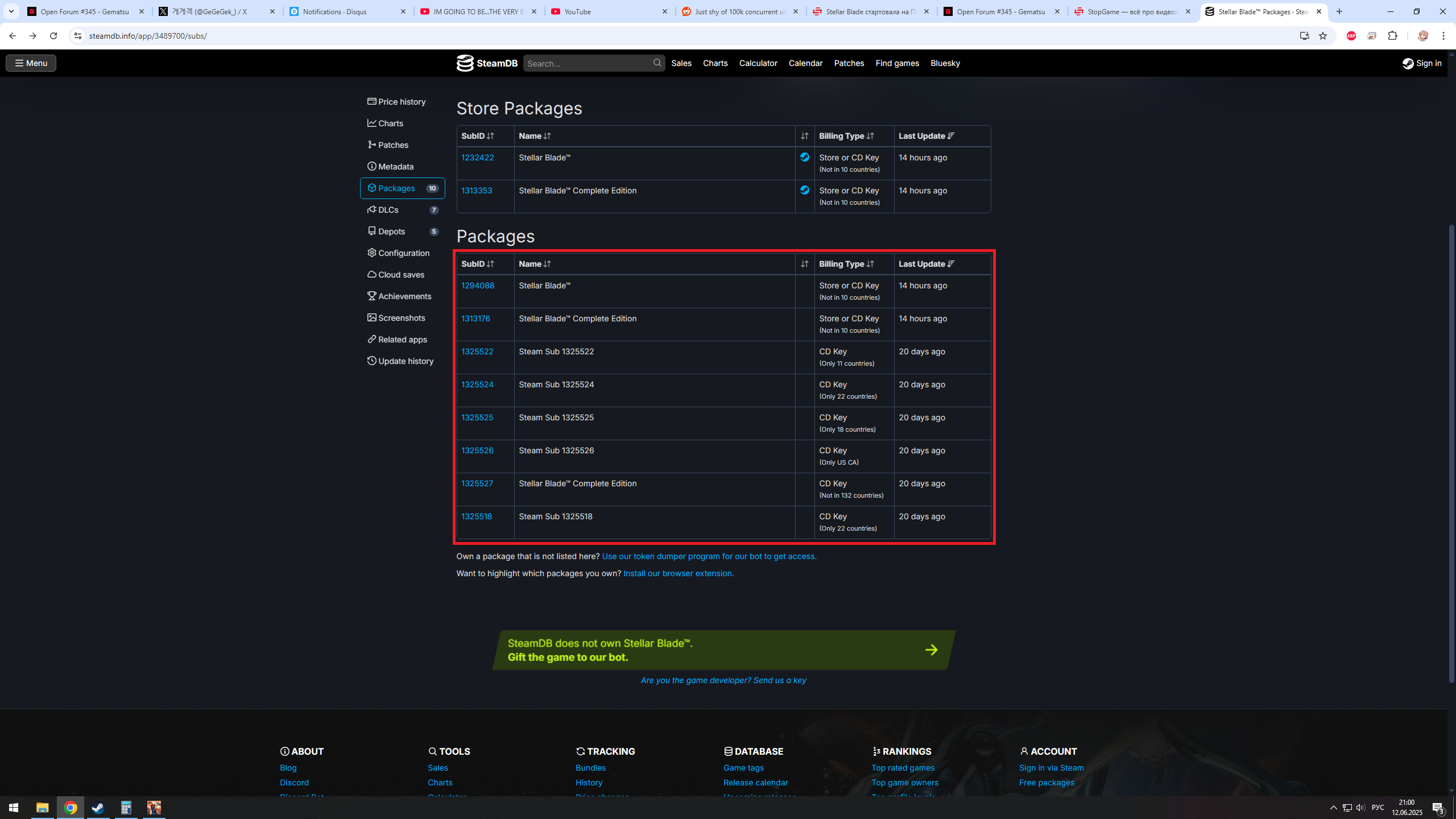Open package 1325527

(x=477, y=483)
